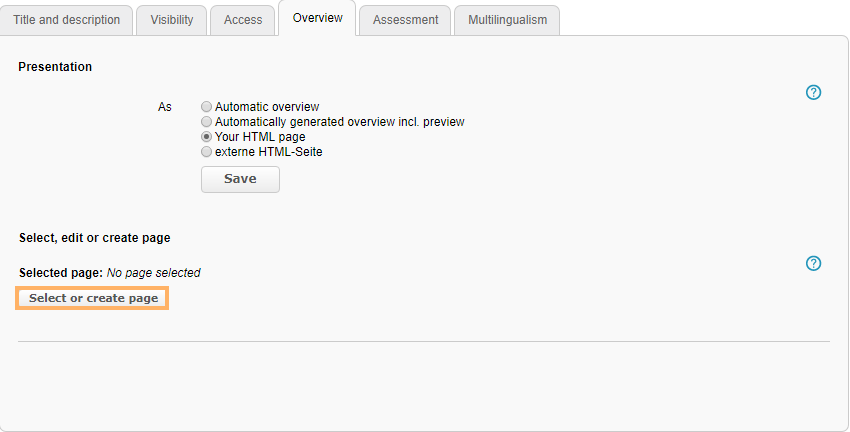This screenshot has height=432, width=850.
Task: Select the Automatic overview radio option
Action: (x=207, y=107)
